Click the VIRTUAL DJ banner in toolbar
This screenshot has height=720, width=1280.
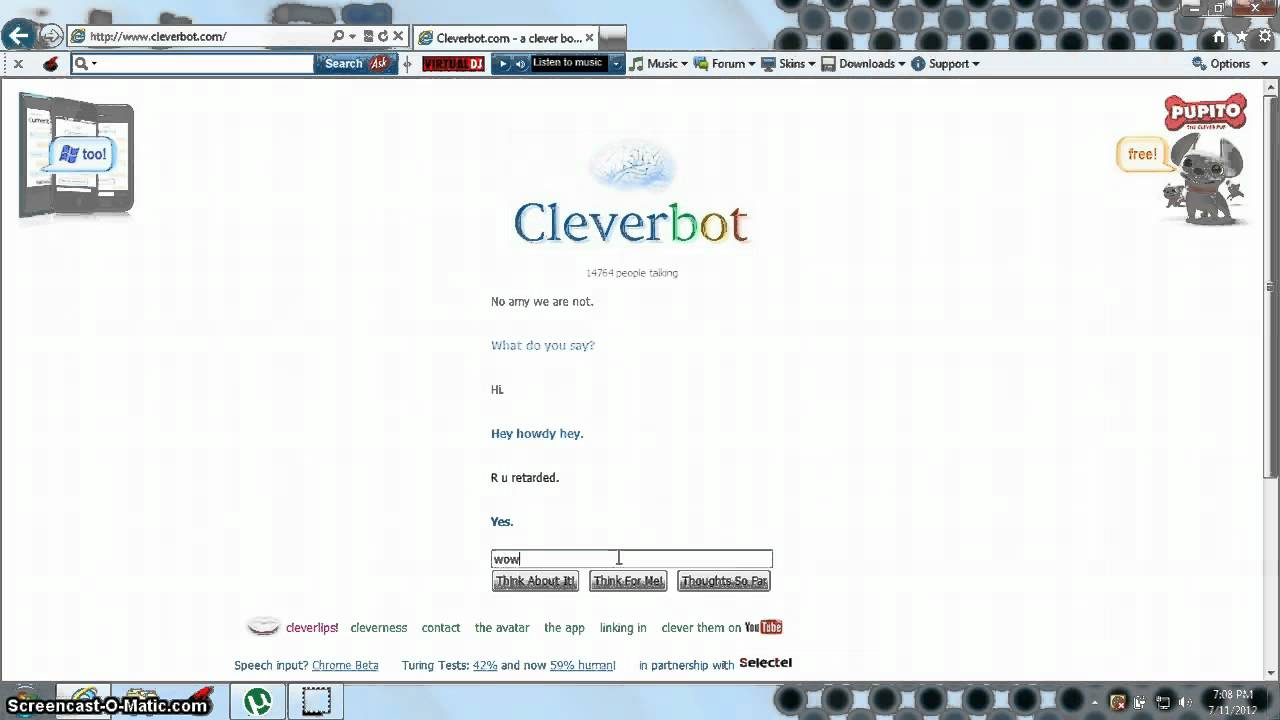coord(453,64)
